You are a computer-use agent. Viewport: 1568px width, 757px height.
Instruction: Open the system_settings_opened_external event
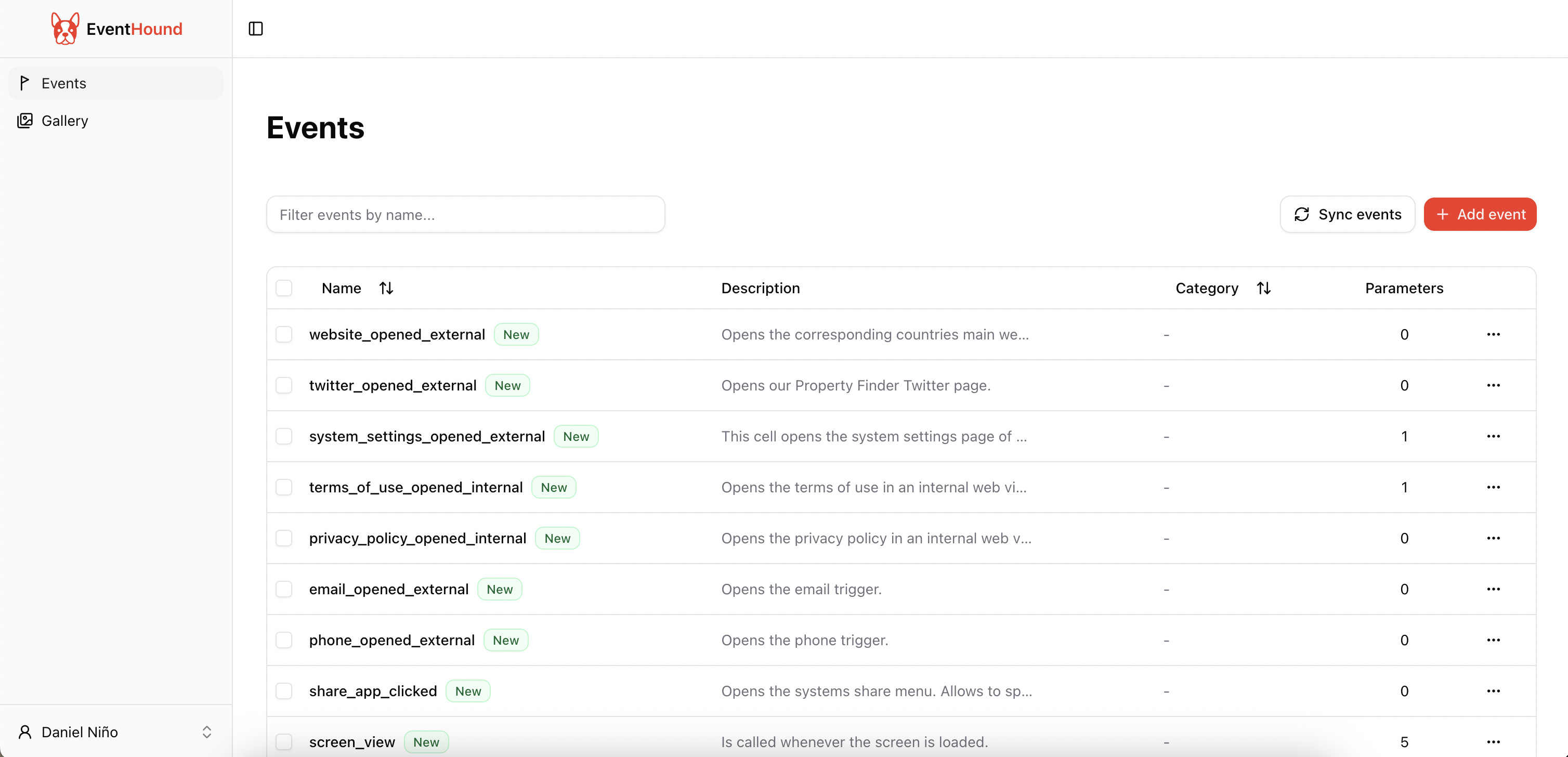[x=427, y=436]
